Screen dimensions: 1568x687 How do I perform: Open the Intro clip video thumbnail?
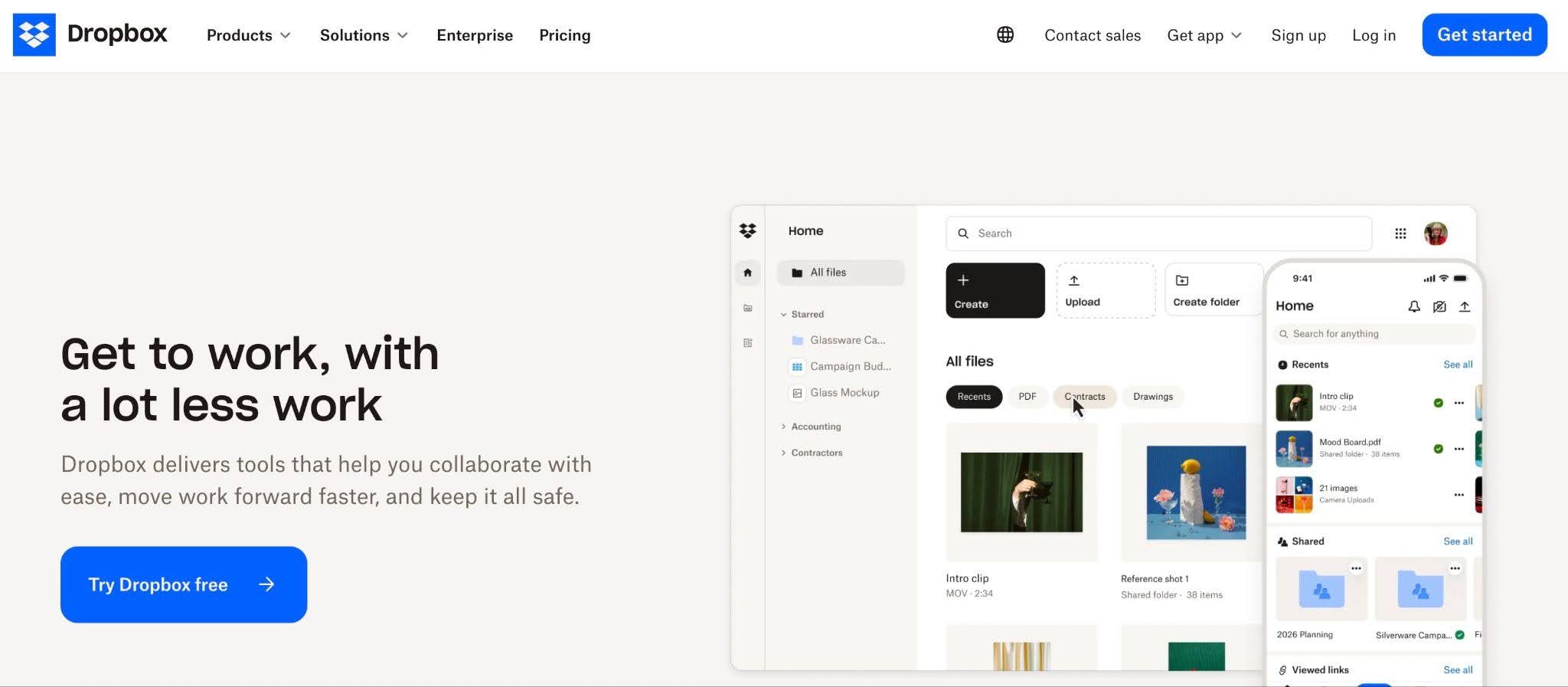tap(1021, 492)
